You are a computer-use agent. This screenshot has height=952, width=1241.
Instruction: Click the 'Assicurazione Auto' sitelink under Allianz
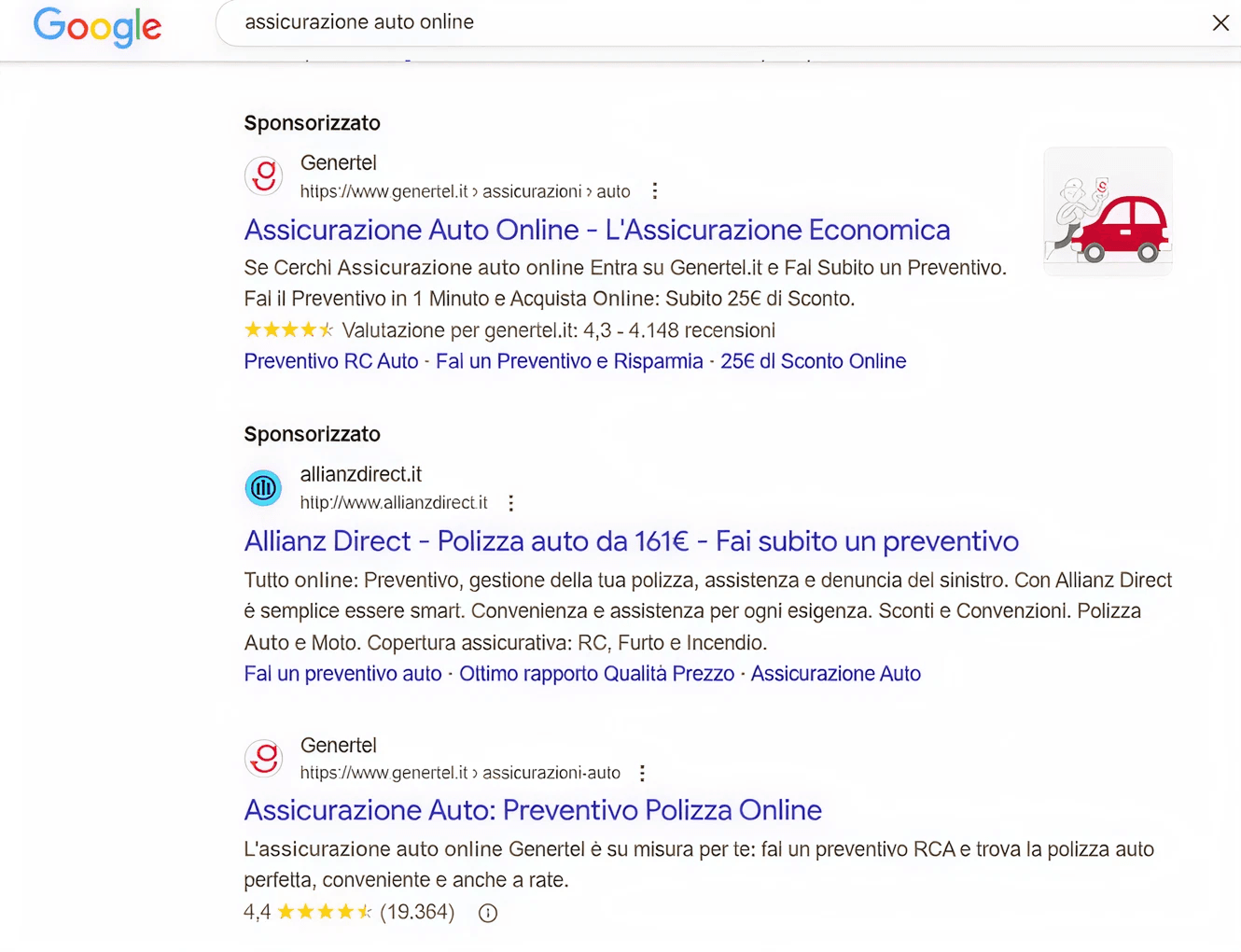tap(835, 674)
